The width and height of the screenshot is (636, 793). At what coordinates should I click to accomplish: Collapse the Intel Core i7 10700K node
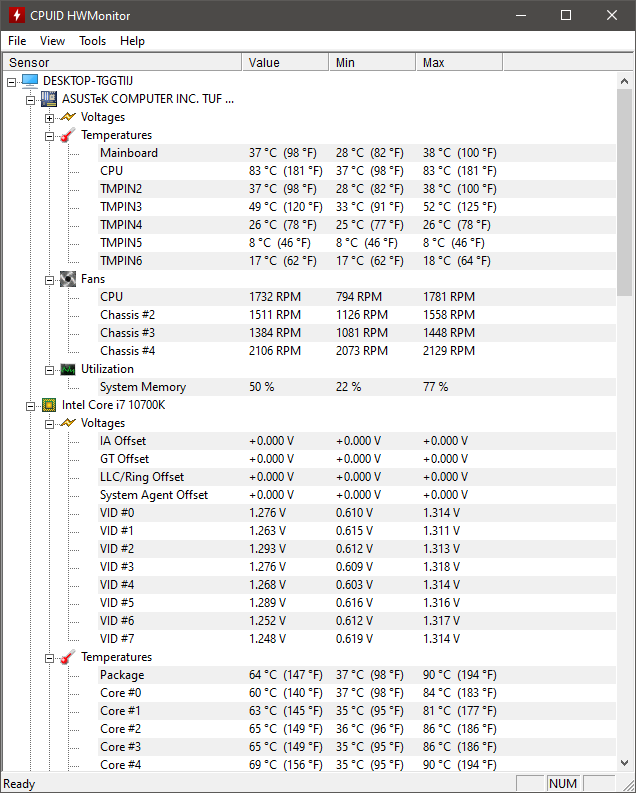(30, 405)
